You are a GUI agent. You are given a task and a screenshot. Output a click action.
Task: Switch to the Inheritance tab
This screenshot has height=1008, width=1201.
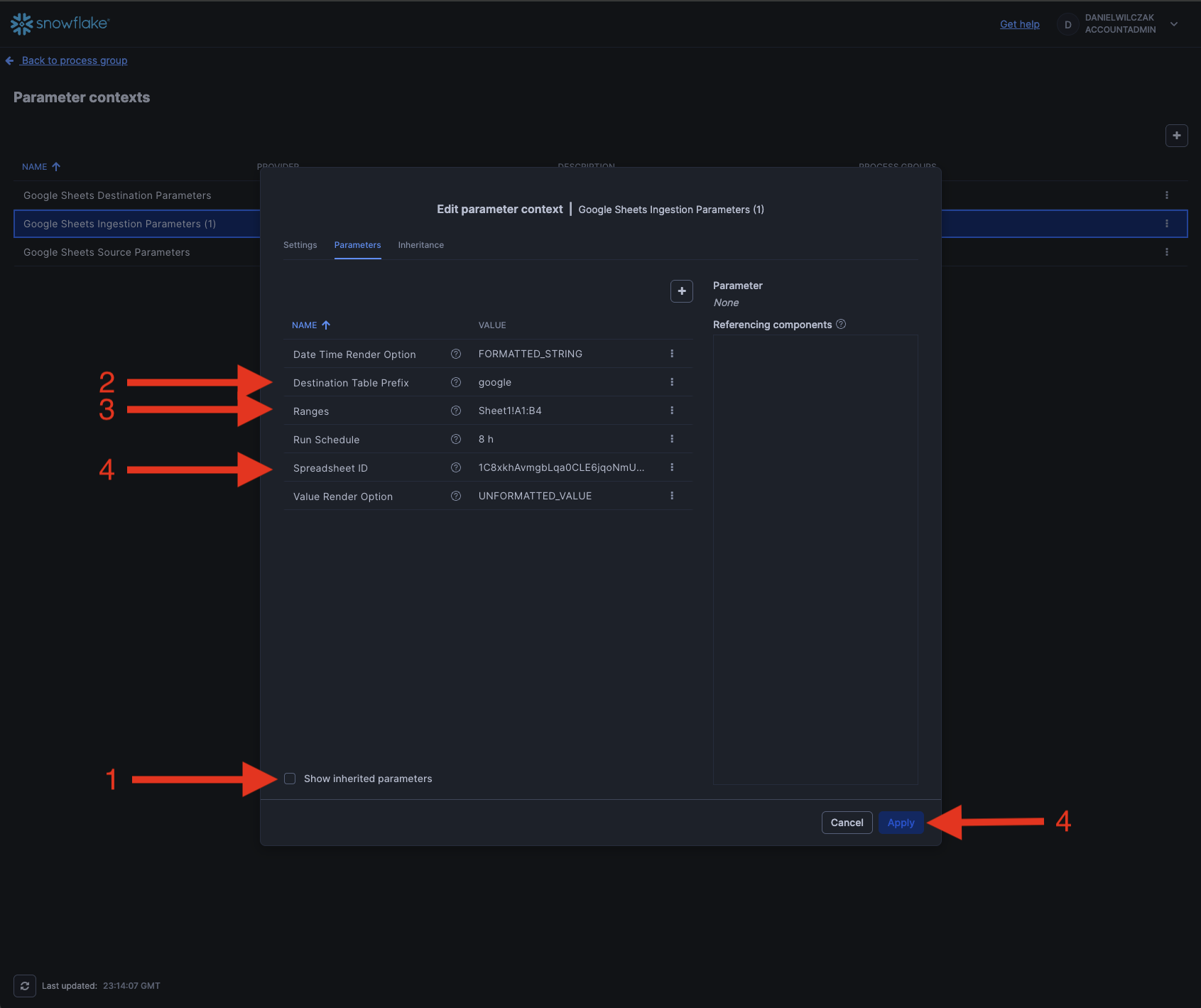[x=420, y=245]
